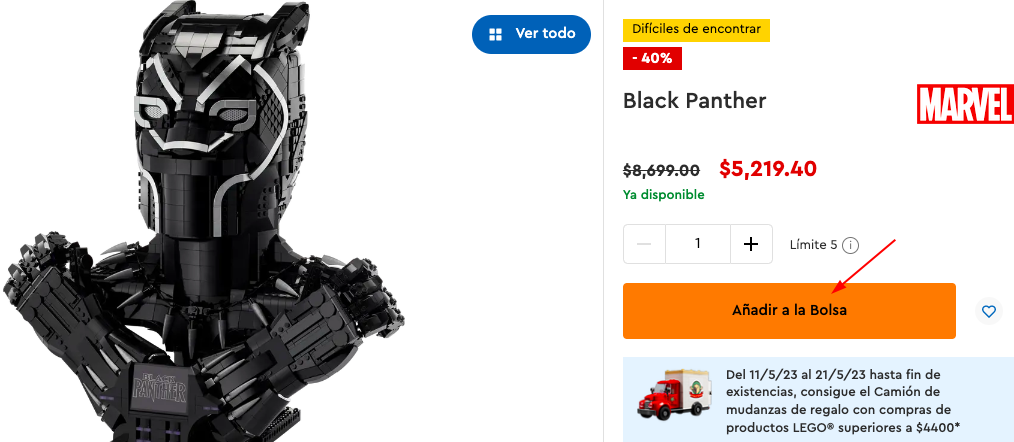Viewport: 1014px width, 442px height.
Task: Click the red -40% discount badge
Action: (652, 58)
